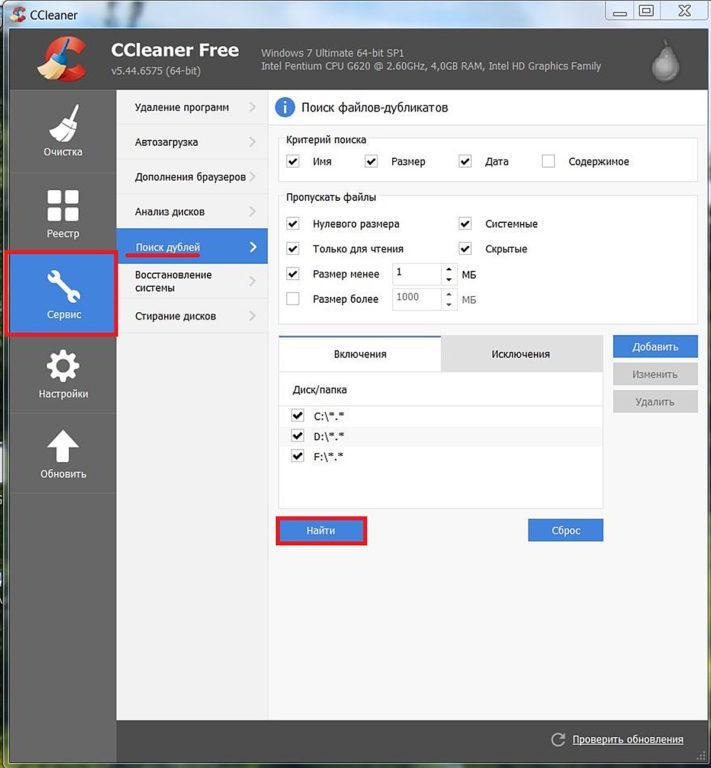Open the Дополнения браузеров menu item
The image size is (711, 768).
point(192,177)
